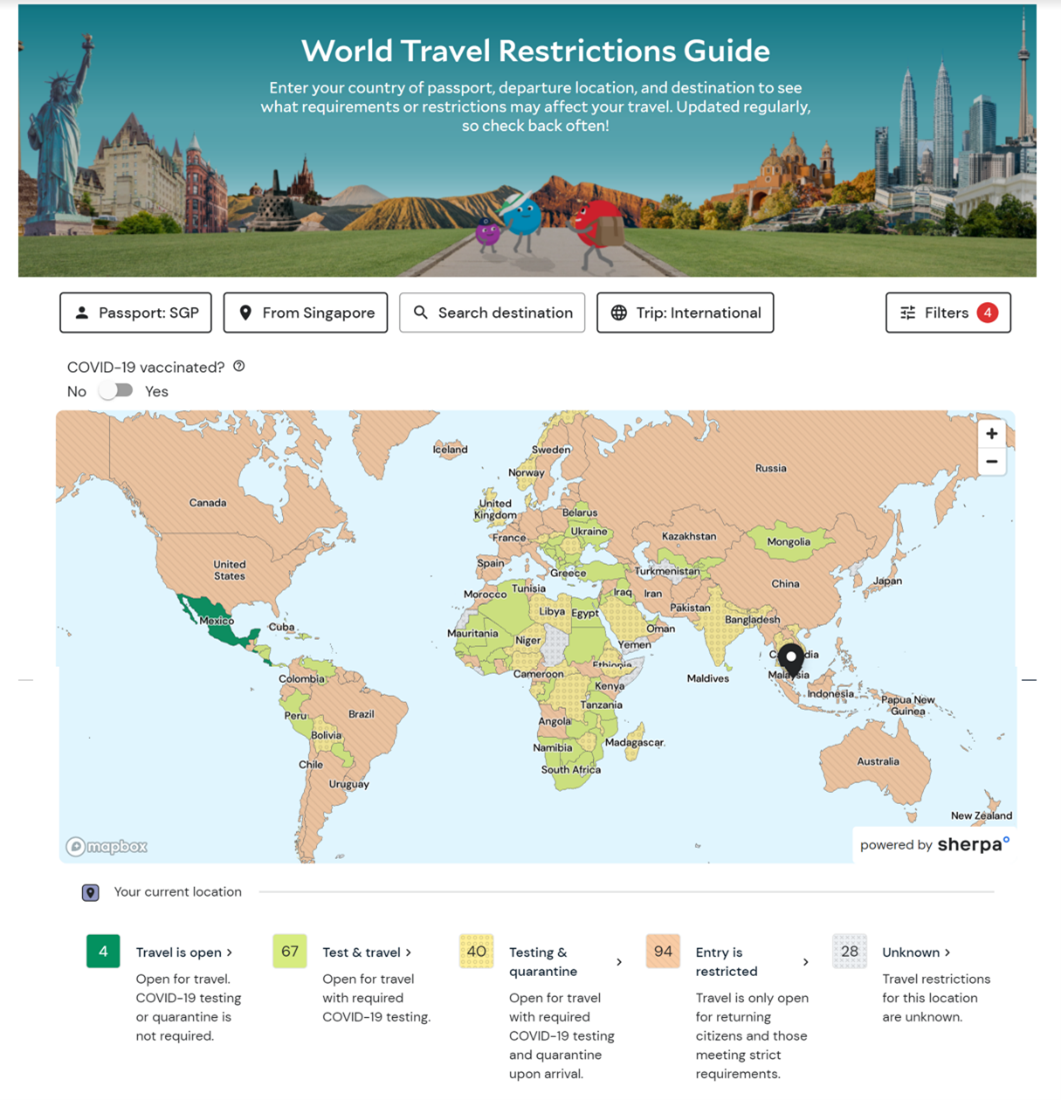Select the No vaccinated label
This screenshot has width=1061, height=1100.
[77, 392]
